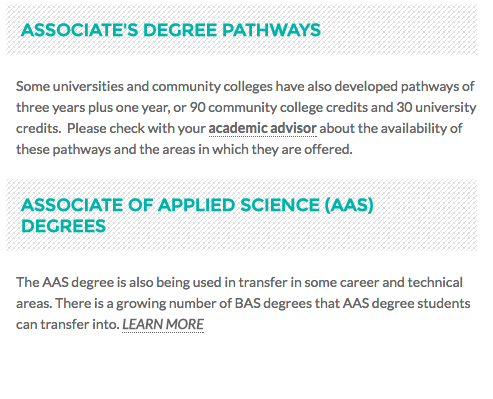
Task: Click the phrase "growing number" in second paragraph
Action: pyautogui.click(x=166, y=303)
